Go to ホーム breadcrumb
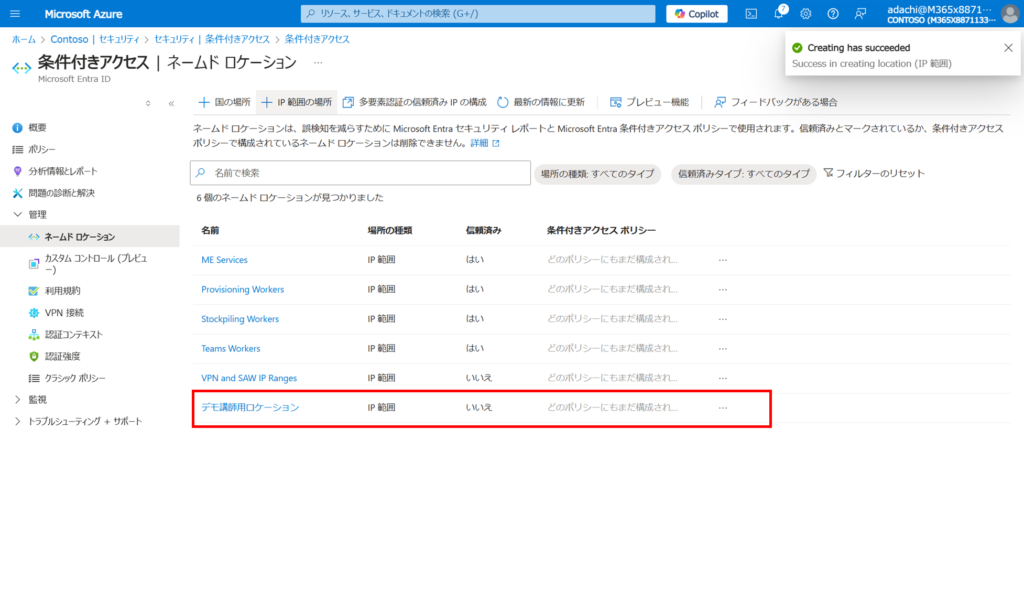 click(x=24, y=39)
